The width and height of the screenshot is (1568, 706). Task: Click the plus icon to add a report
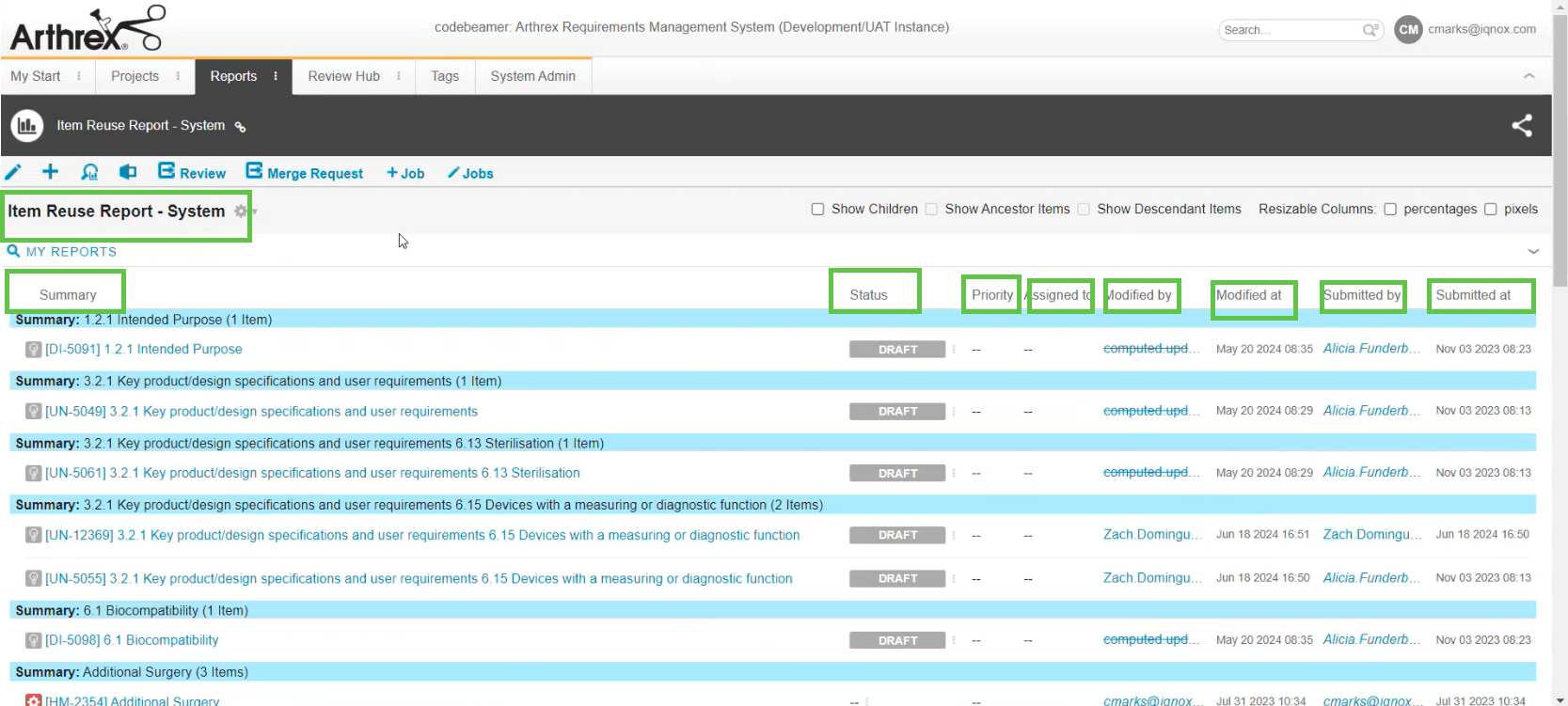coord(50,171)
